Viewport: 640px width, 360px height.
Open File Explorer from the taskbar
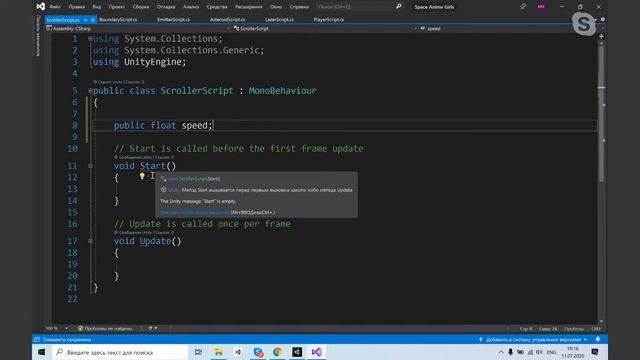click(218, 352)
